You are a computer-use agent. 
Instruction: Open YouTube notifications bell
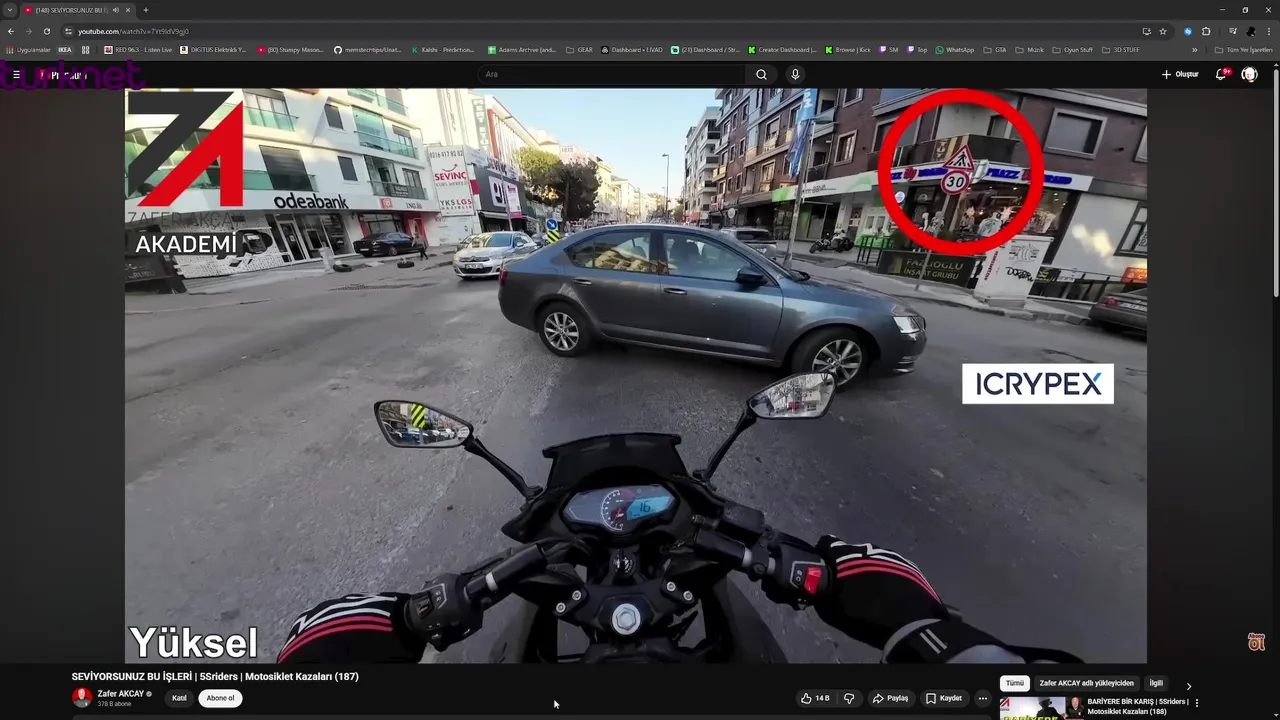pos(1222,74)
